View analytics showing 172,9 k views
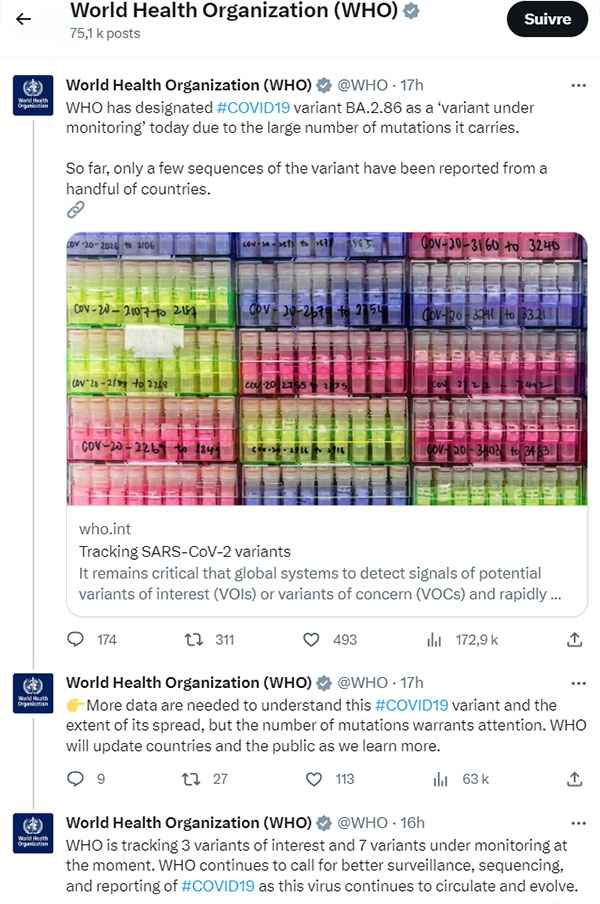Viewport: 600px width, 904px height. (x=434, y=639)
